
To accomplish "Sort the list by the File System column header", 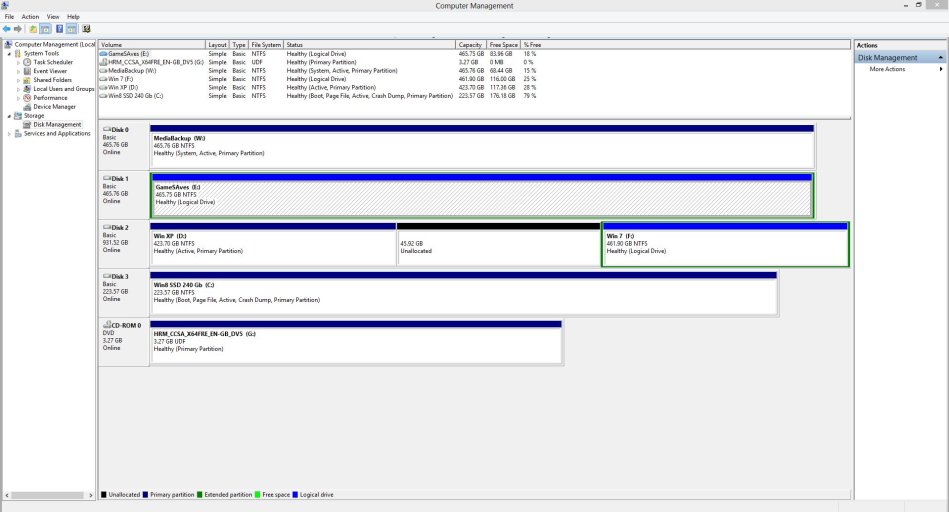I will (x=266, y=45).
